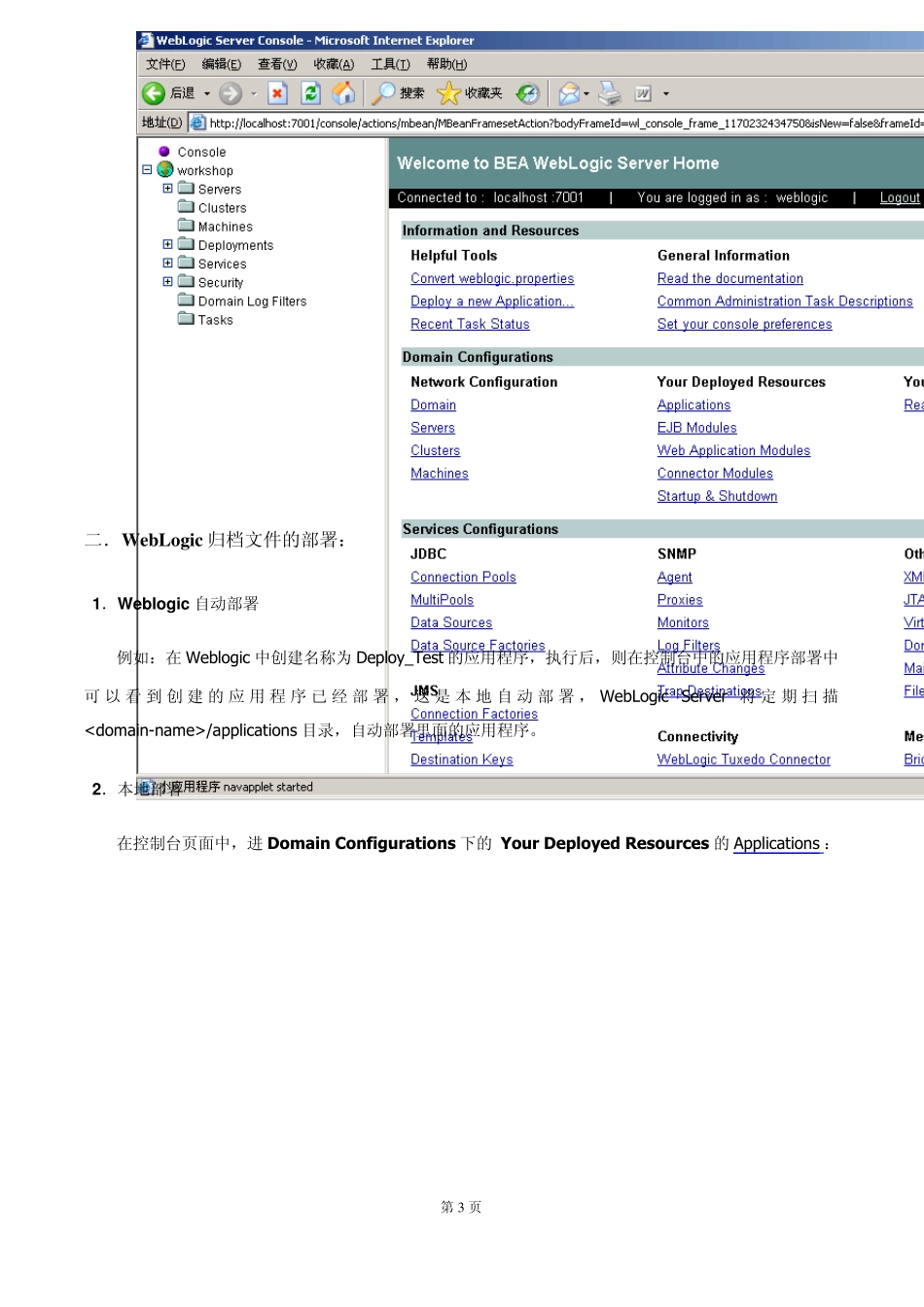
Task: Click the Connector Modules link
Action: [x=715, y=474]
